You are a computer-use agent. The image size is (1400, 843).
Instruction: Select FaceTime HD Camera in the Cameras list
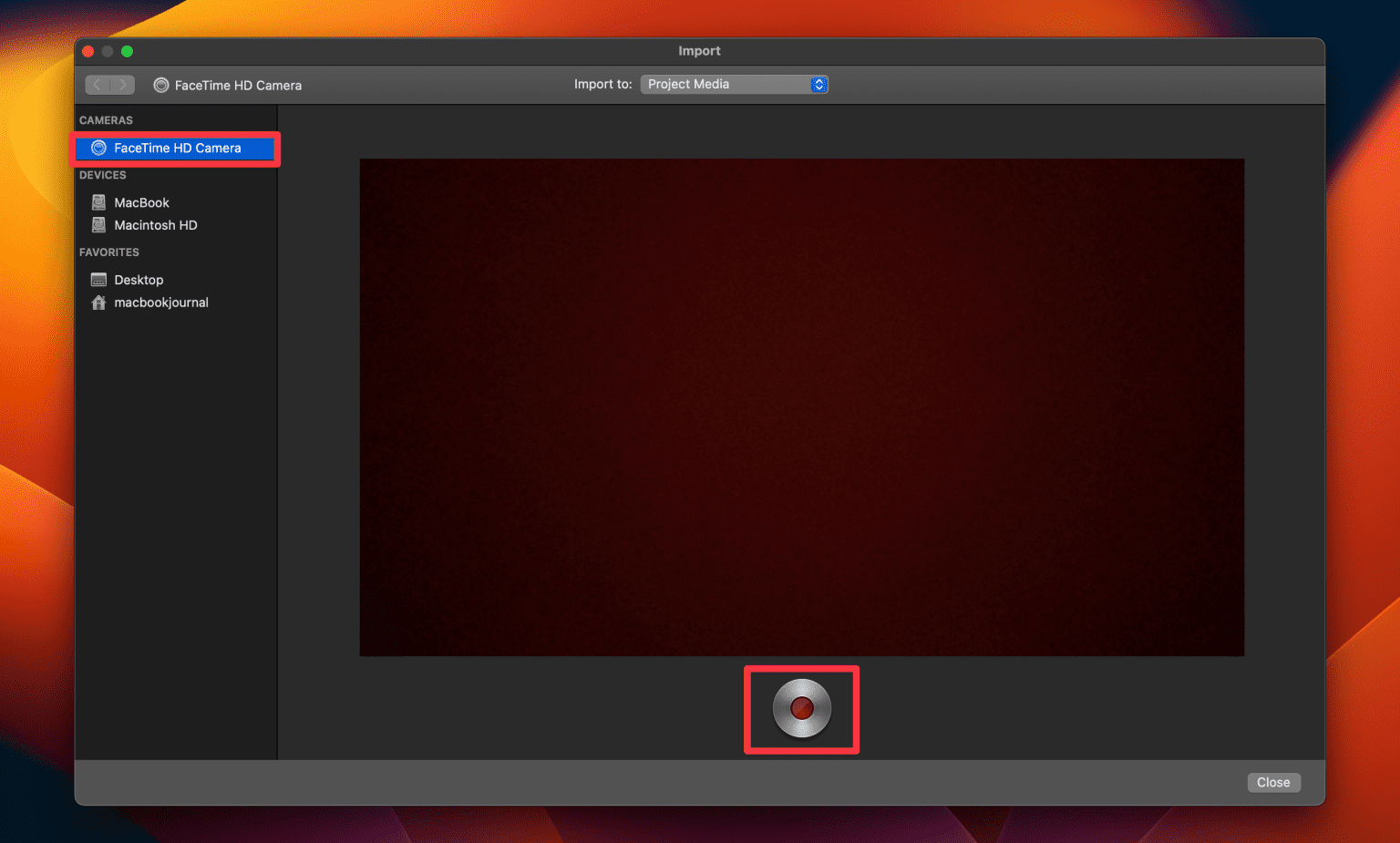point(177,148)
